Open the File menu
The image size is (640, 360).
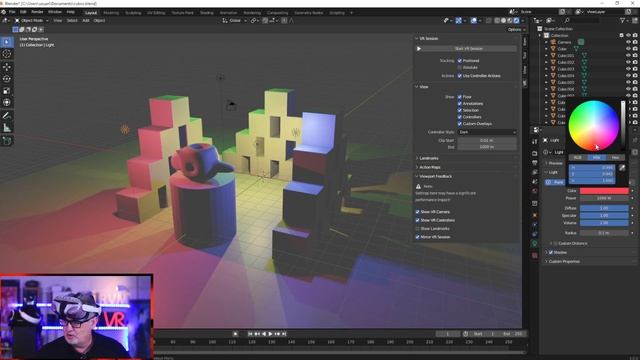click(x=12, y=12)
